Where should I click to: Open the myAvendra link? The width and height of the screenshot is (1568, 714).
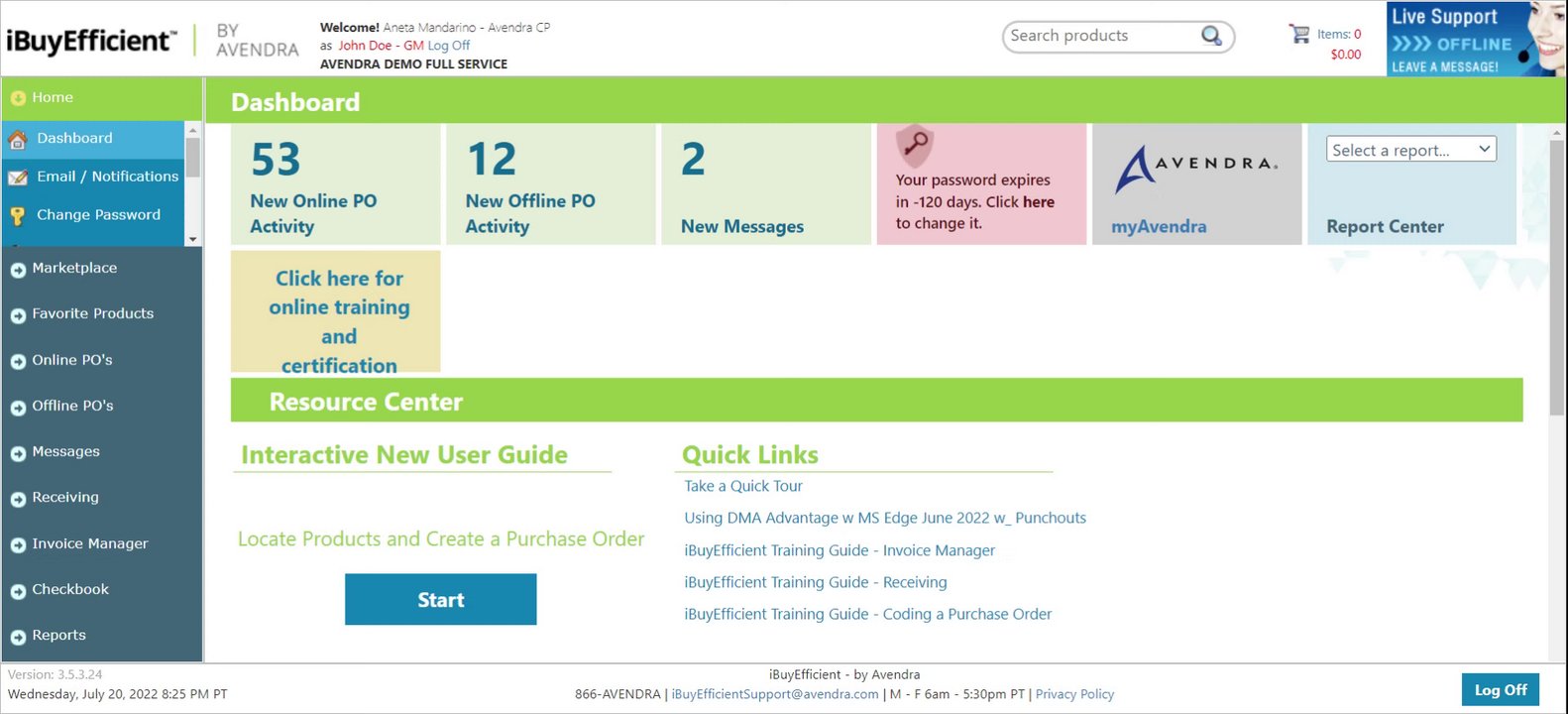[1159, 226]
